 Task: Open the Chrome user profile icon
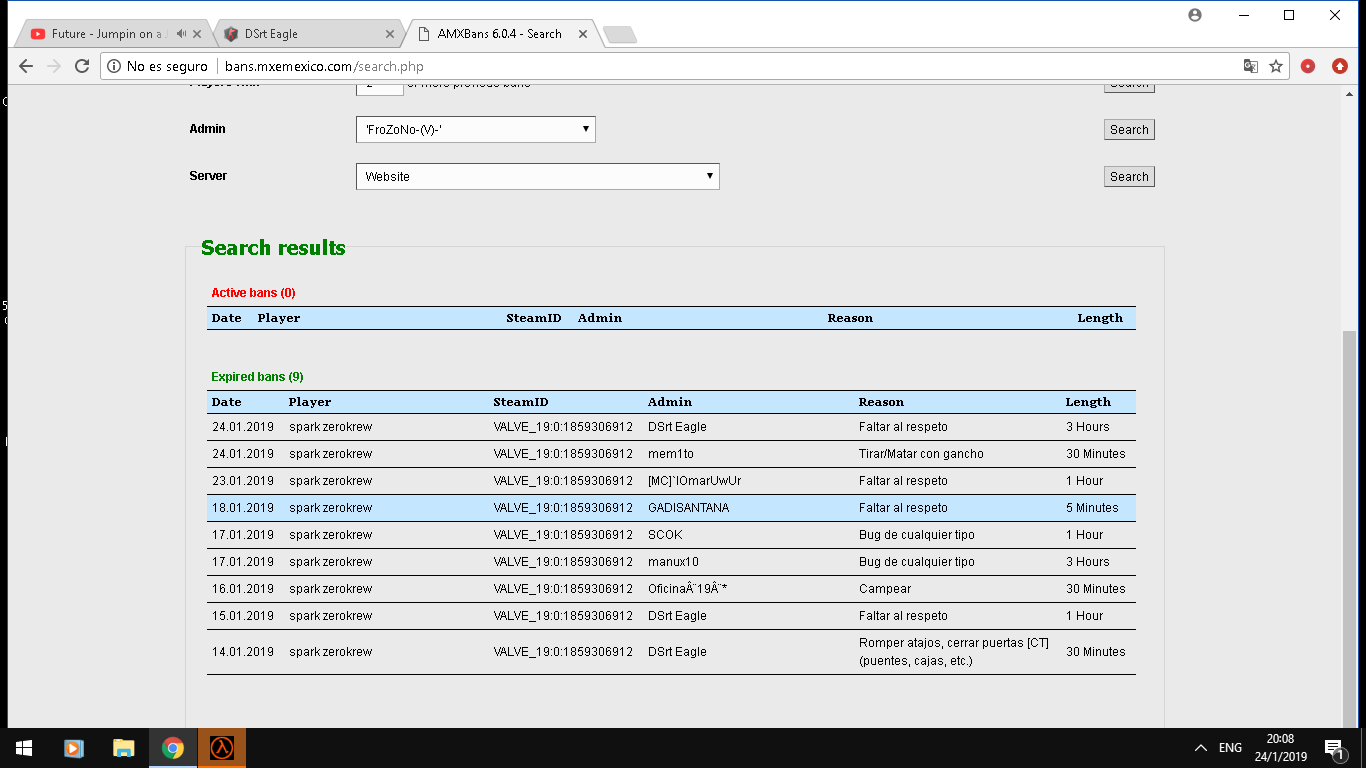(1195, 15)
